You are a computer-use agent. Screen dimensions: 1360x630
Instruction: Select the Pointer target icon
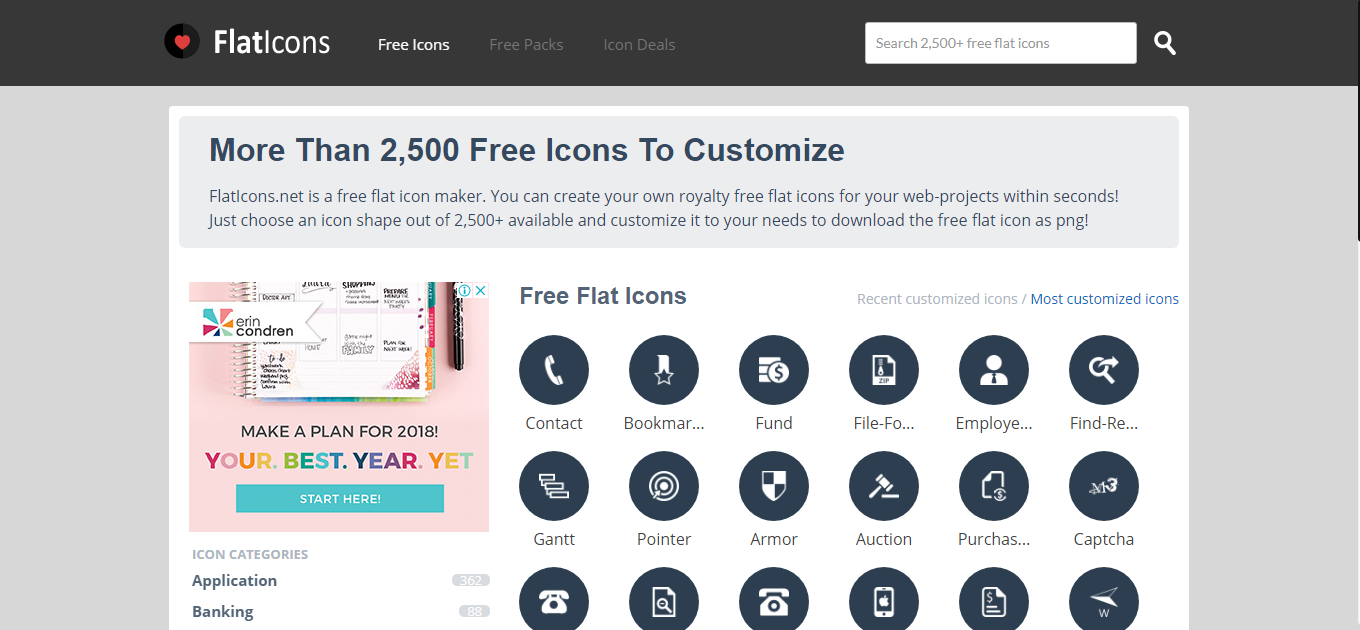[664, 487]
